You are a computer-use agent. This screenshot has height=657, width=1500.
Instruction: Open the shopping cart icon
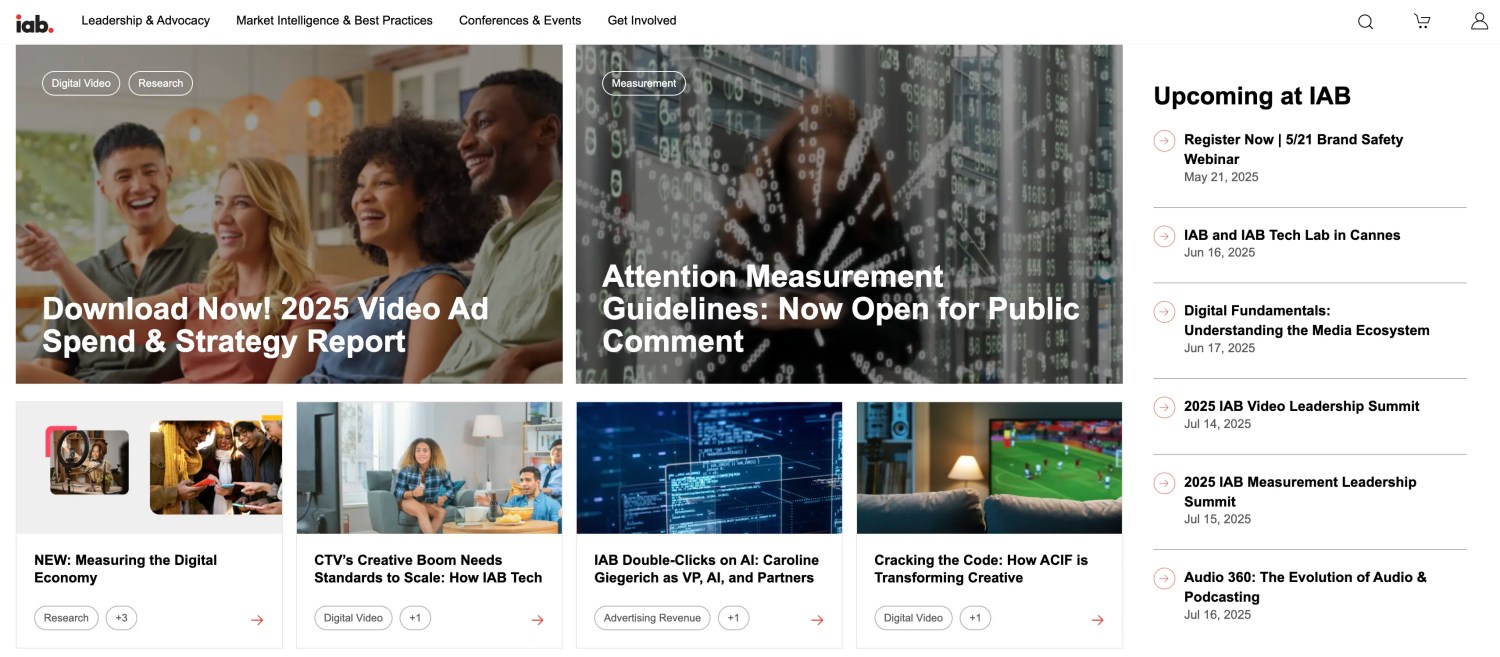pos(1422,21)
